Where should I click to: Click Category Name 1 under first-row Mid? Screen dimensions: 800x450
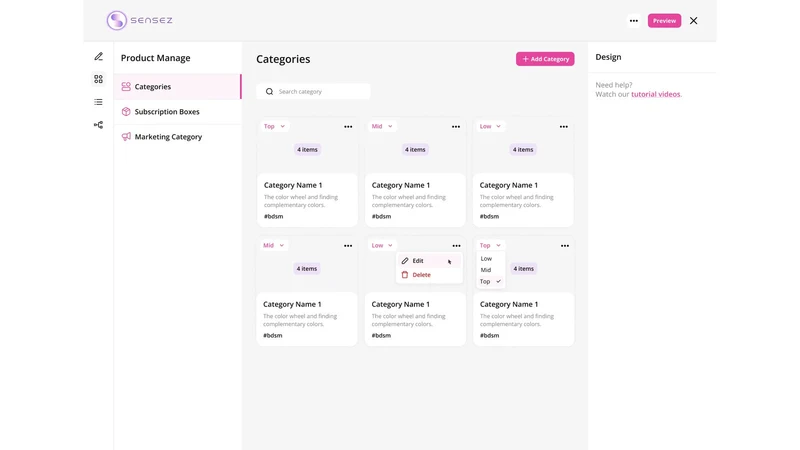(401, 185)
